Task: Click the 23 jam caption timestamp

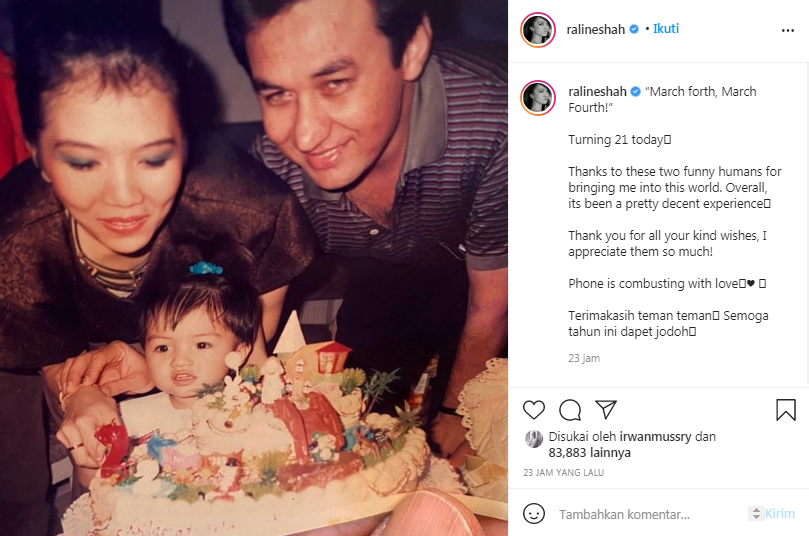Action: tap(584, 358)
